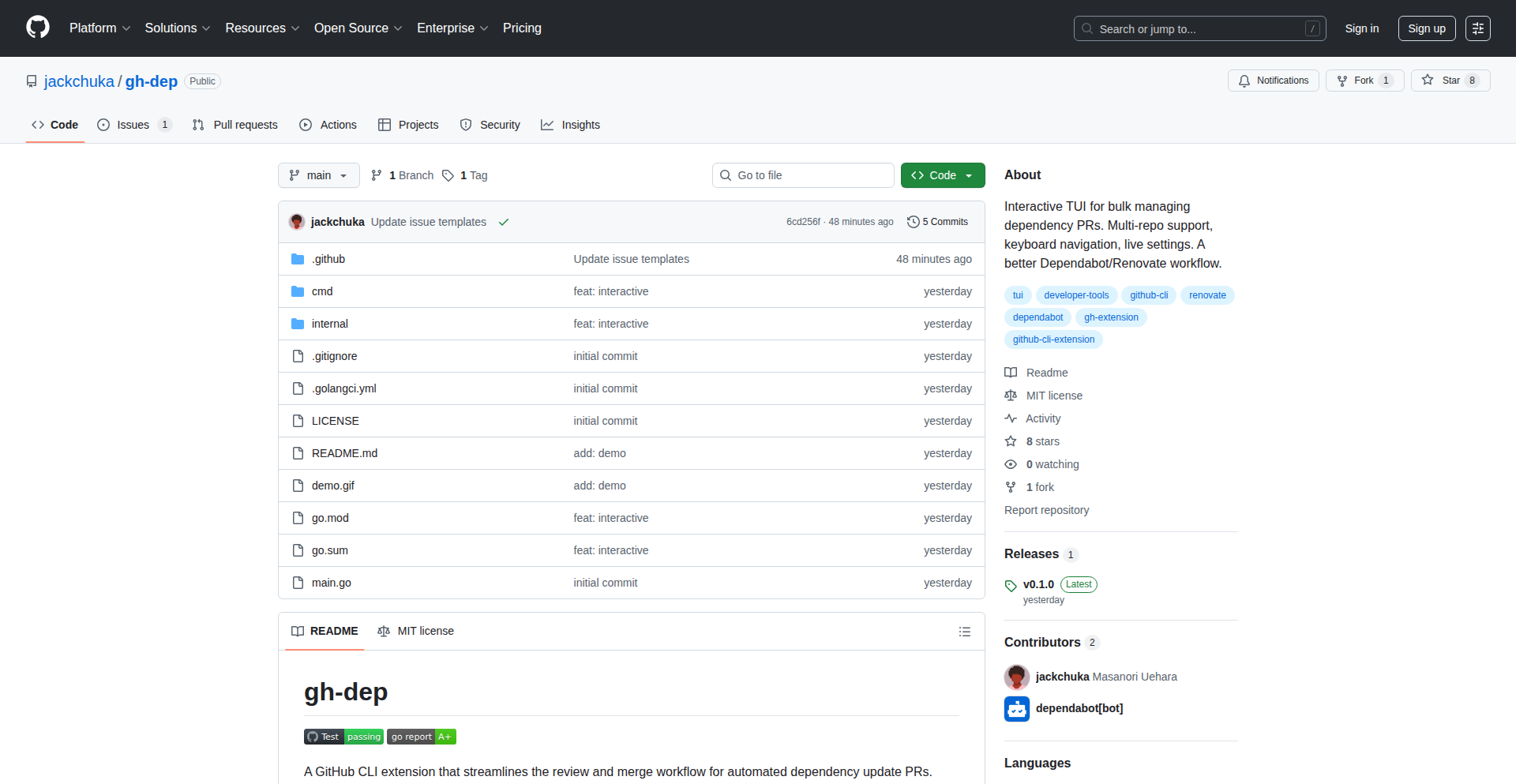Click the jackchuka owner link in header
The width and height of the screenshot is (1516, 784).
pos(79,81)
